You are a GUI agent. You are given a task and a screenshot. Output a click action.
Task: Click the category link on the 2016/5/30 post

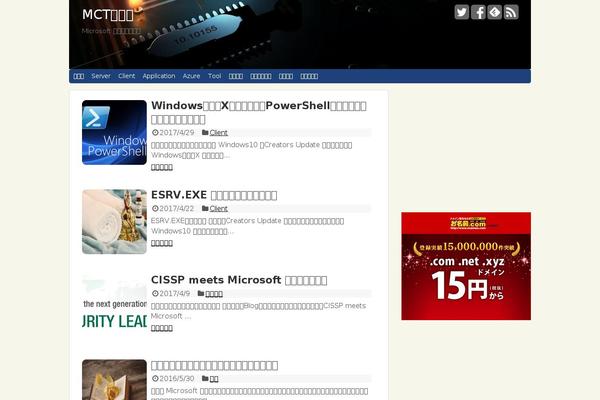coord(214,379)
